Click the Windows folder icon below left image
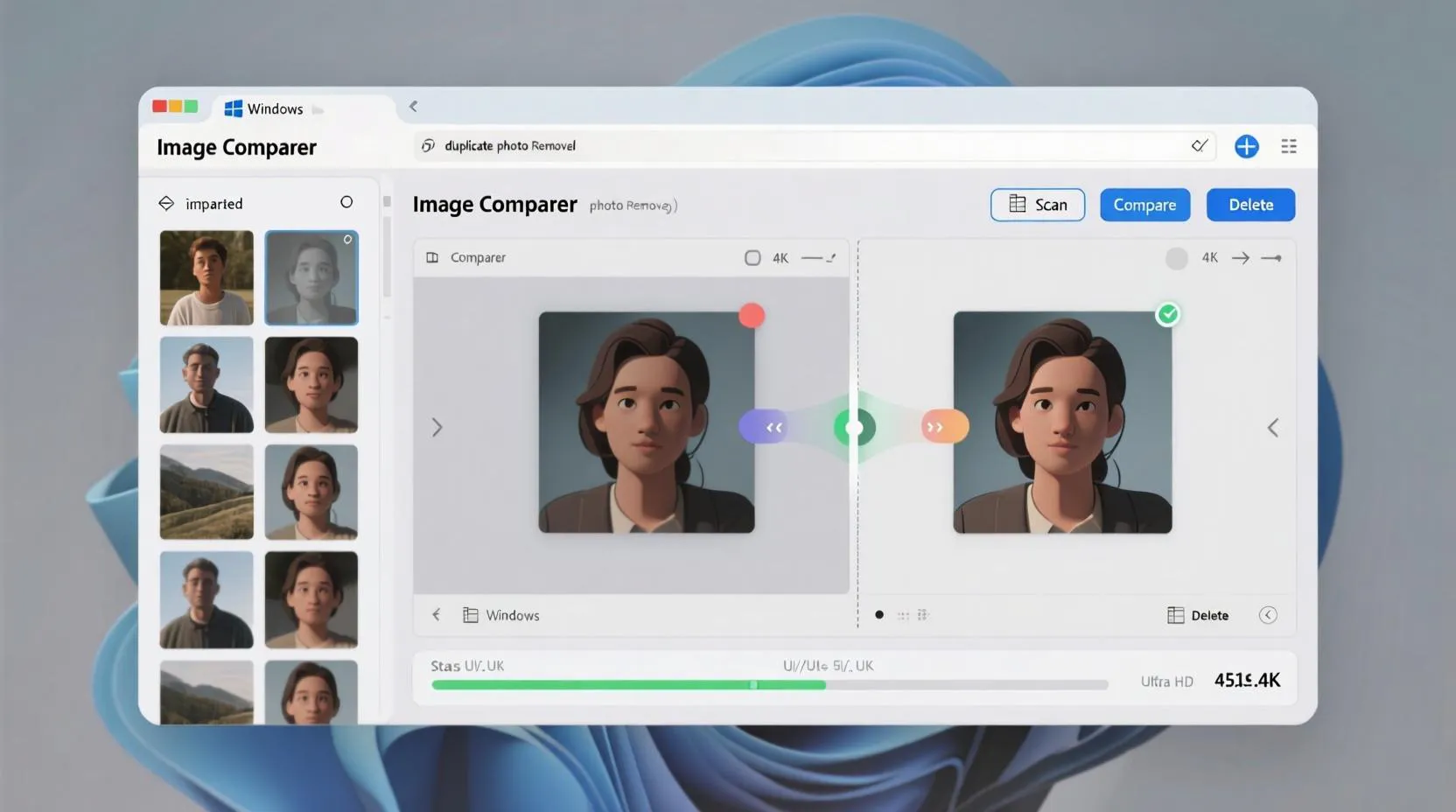This screenshot has width=1456, height=812. 471,614
